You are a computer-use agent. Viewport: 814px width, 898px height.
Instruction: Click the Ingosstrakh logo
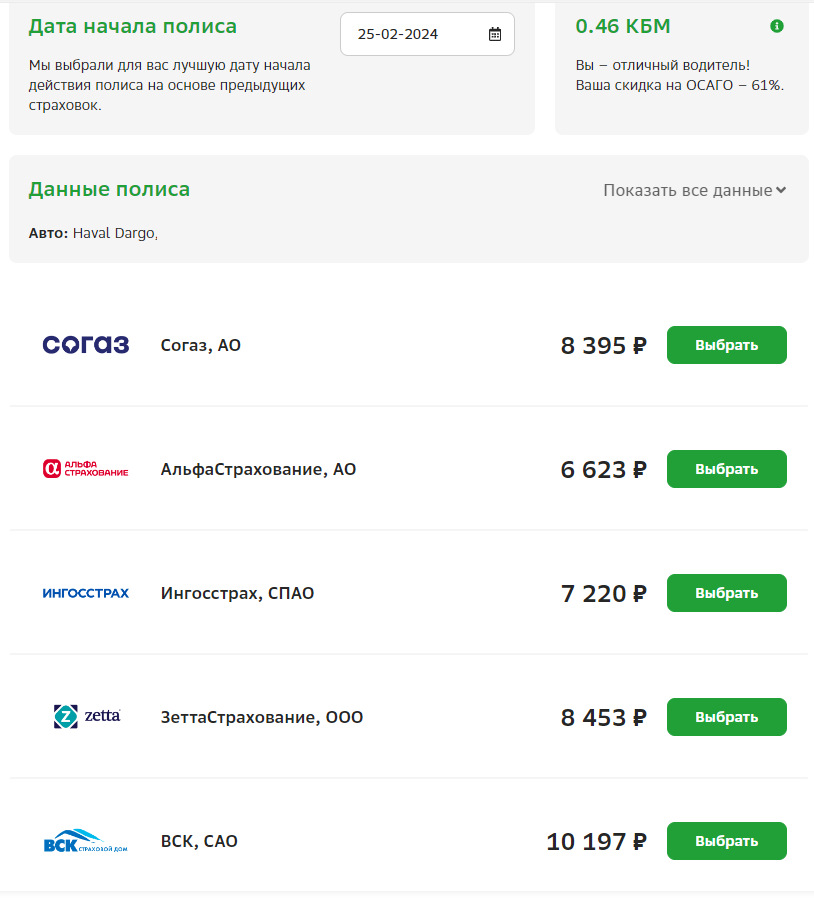click(x=86, y=593)
